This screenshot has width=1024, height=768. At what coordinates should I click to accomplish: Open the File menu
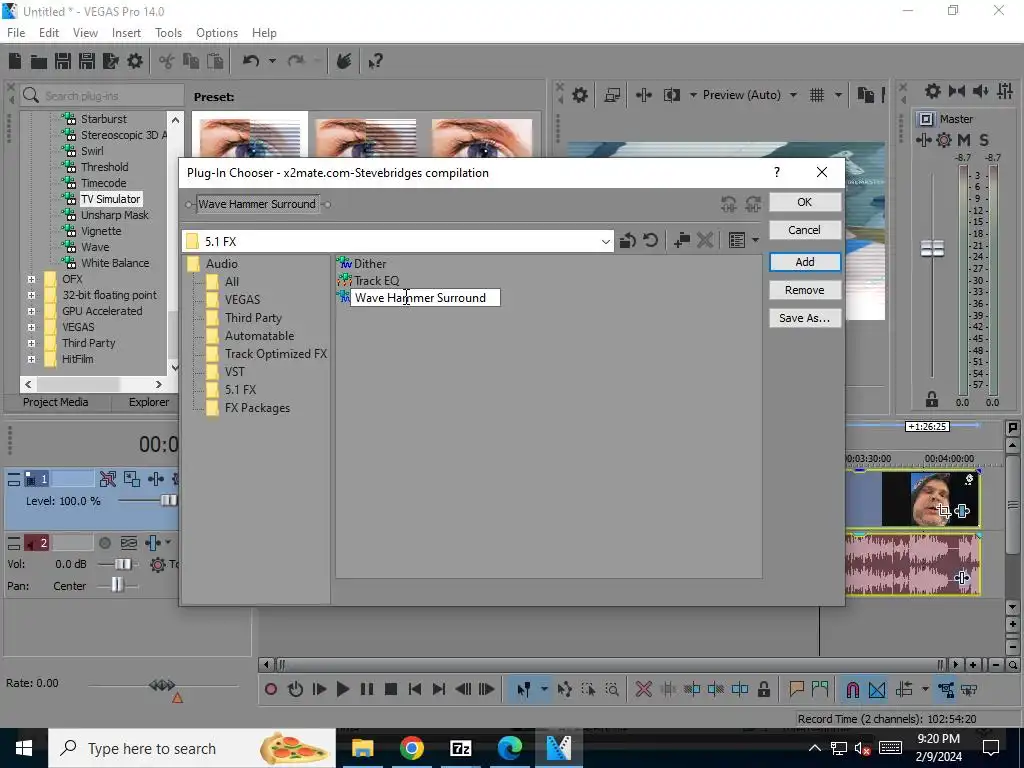(16, 33)
